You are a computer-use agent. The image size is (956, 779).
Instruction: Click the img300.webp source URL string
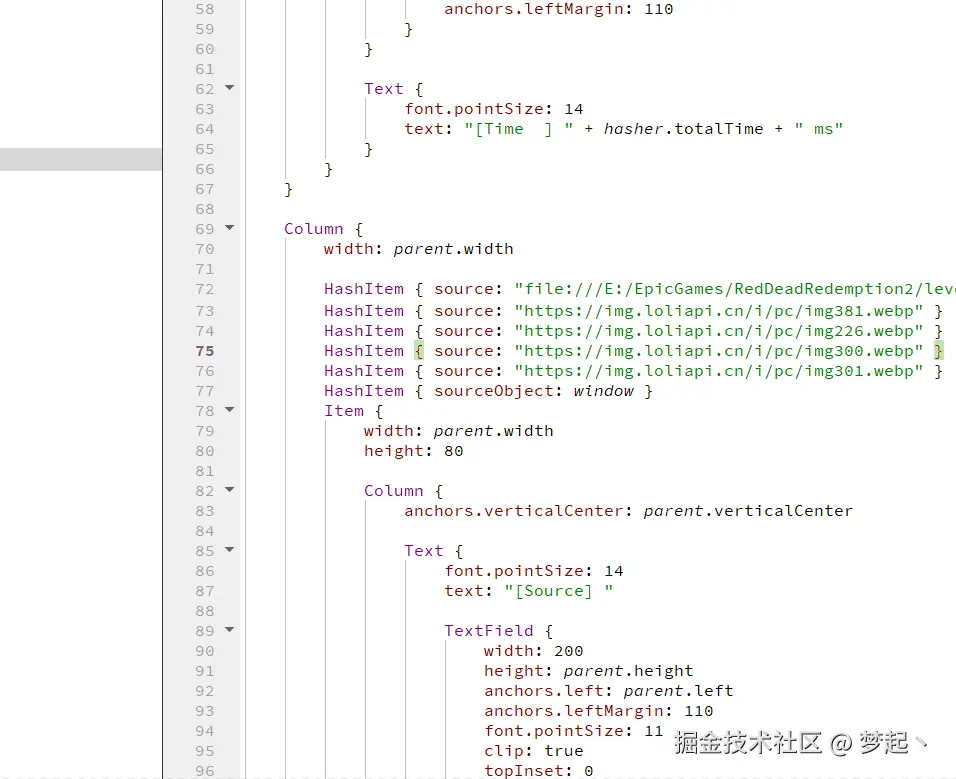click(718, 351)
